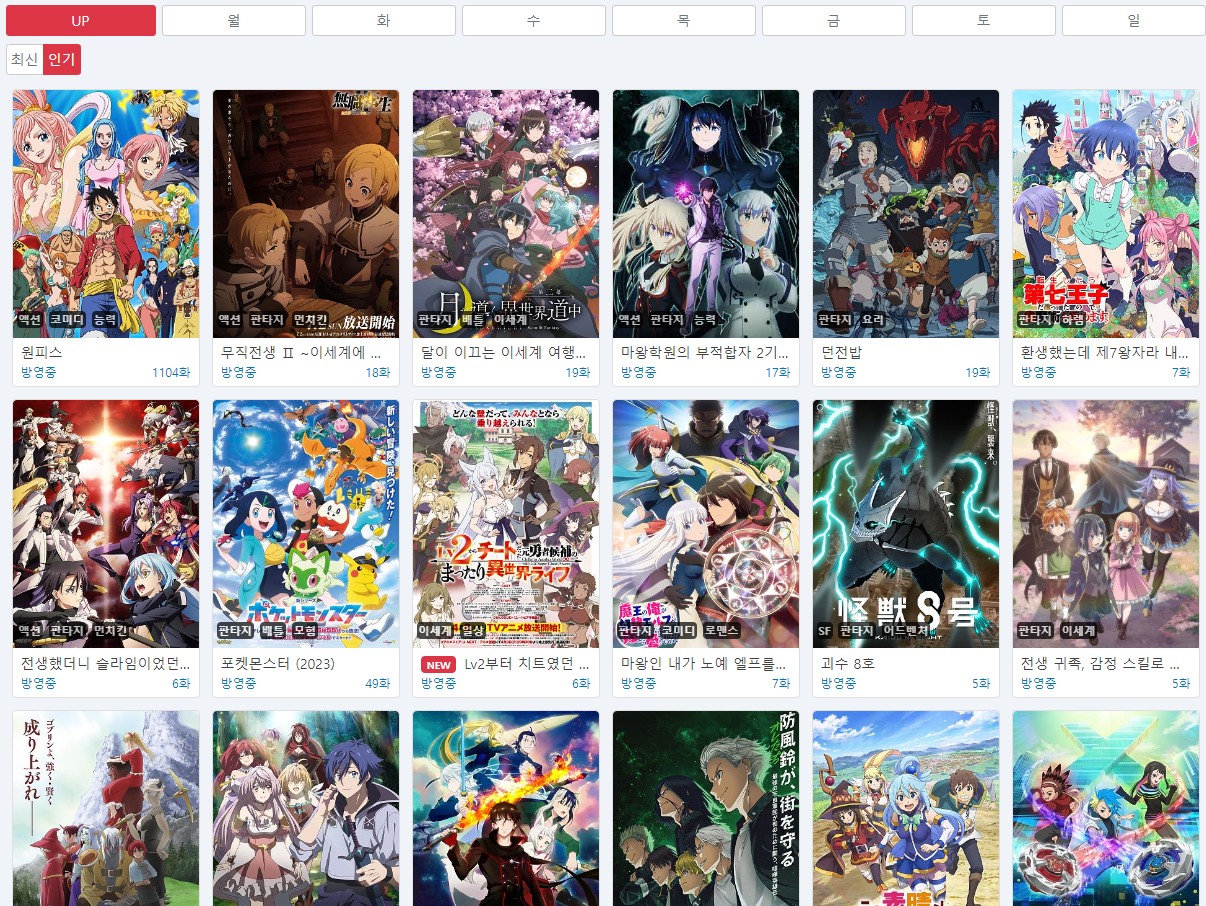Switch to the 화 (Tuesday) tab

click(384, 20)
